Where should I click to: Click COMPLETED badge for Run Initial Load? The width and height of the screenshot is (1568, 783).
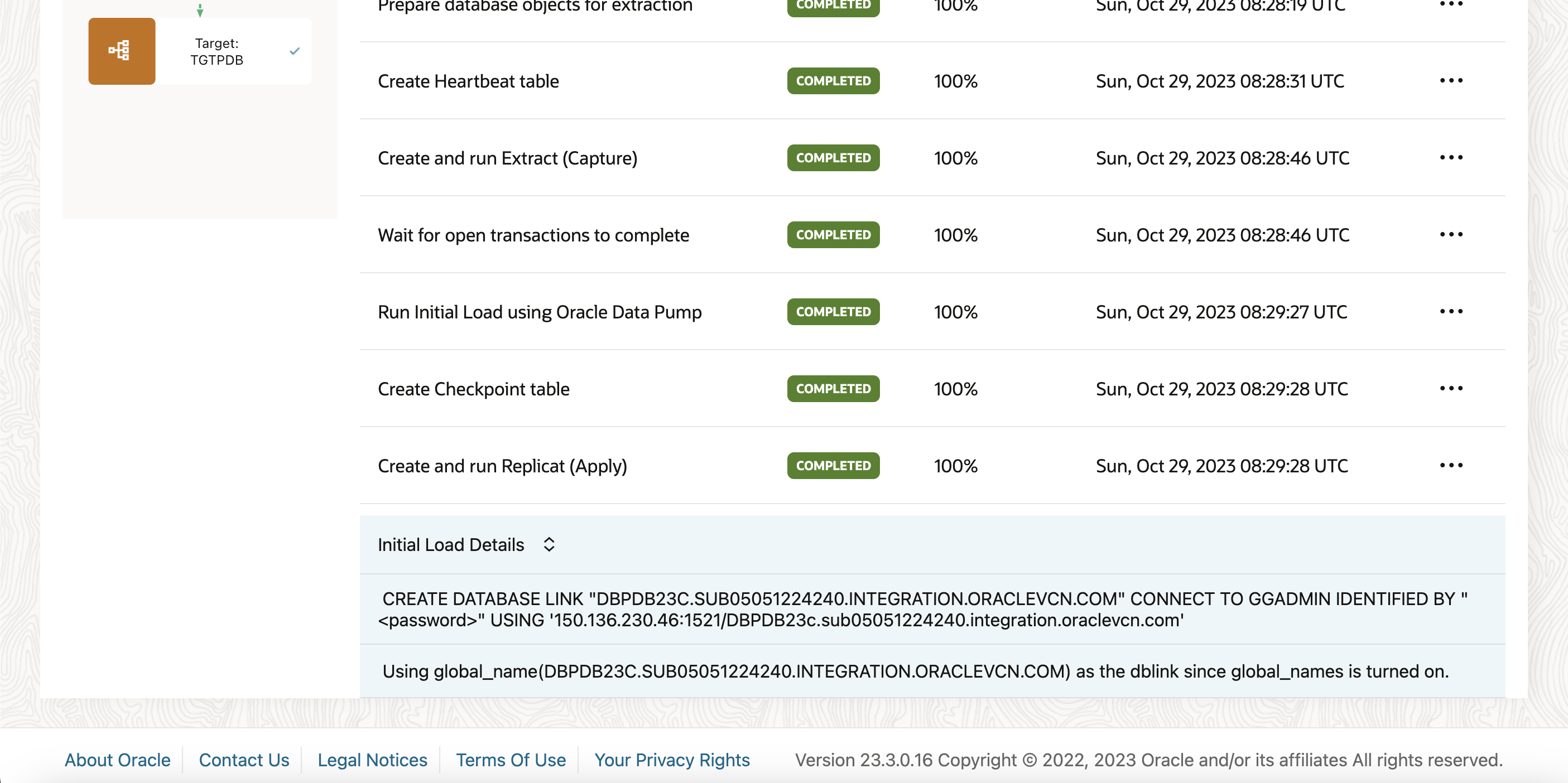(x=833, y=312)
